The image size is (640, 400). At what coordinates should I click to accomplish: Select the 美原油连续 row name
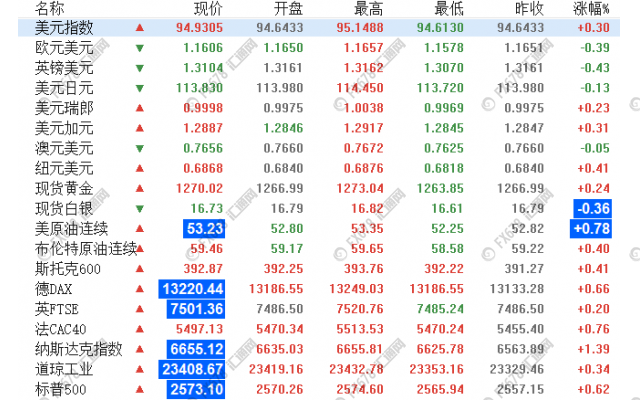[71, 229]
